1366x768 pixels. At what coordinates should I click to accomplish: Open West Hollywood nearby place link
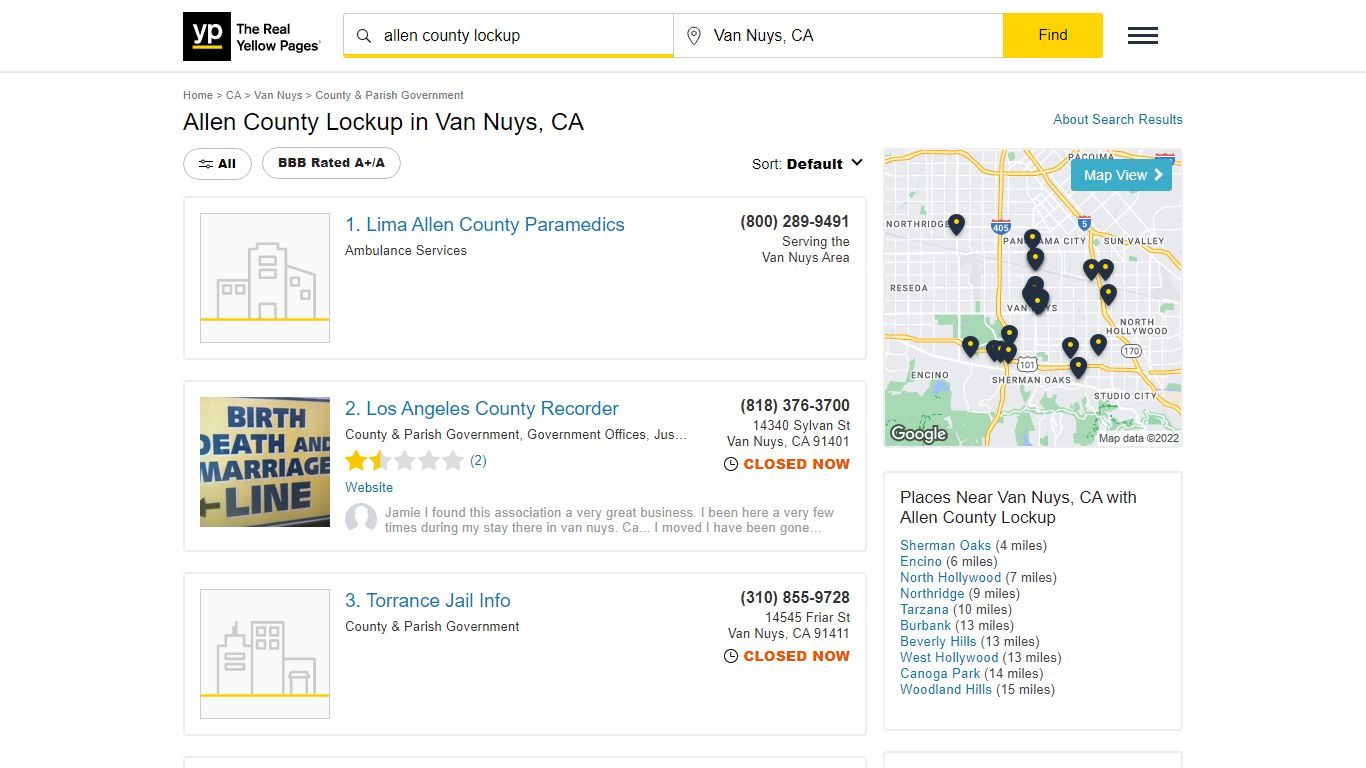point(949,658)
